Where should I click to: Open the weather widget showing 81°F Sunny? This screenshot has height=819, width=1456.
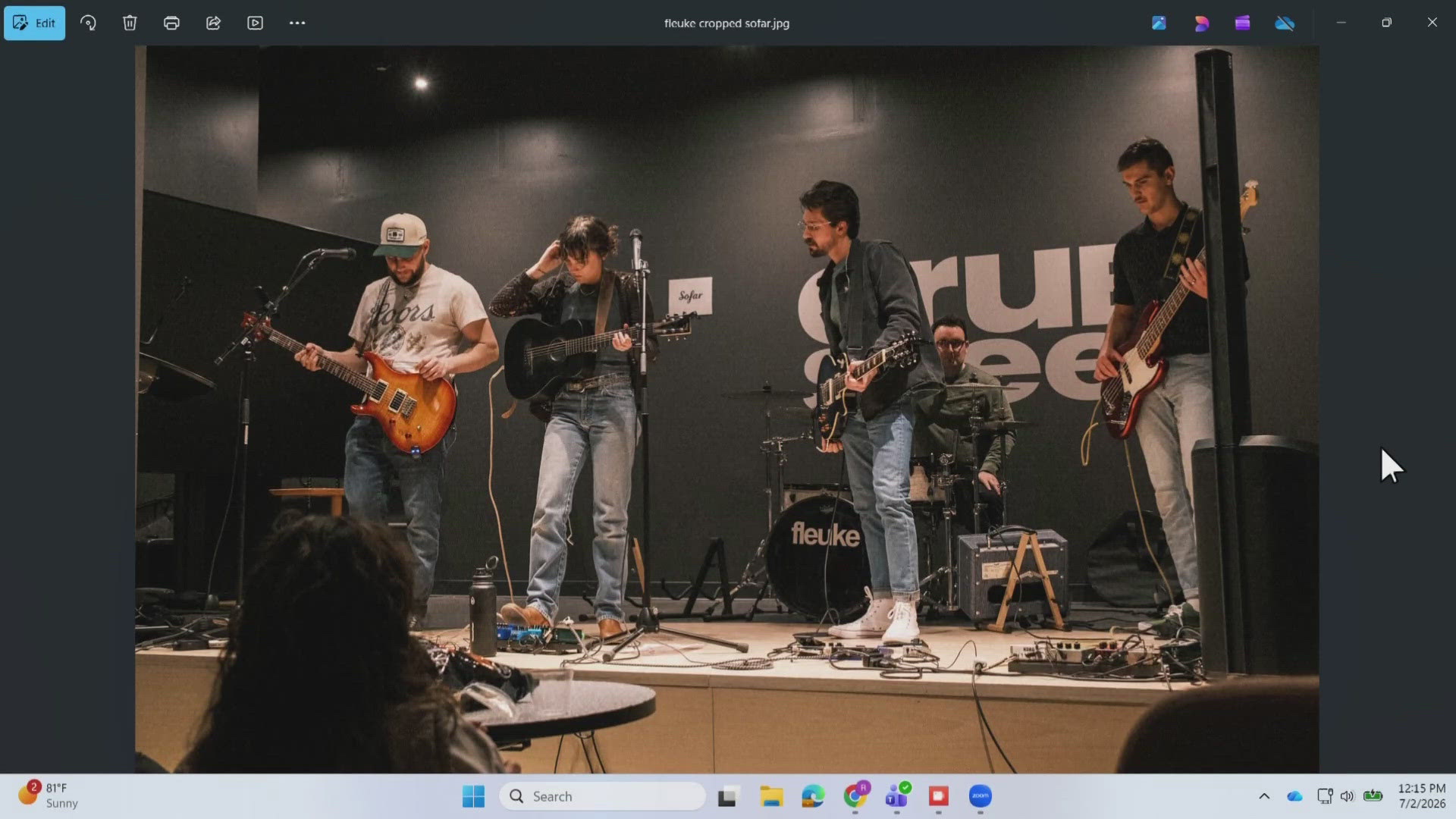[x=49, y=795]
